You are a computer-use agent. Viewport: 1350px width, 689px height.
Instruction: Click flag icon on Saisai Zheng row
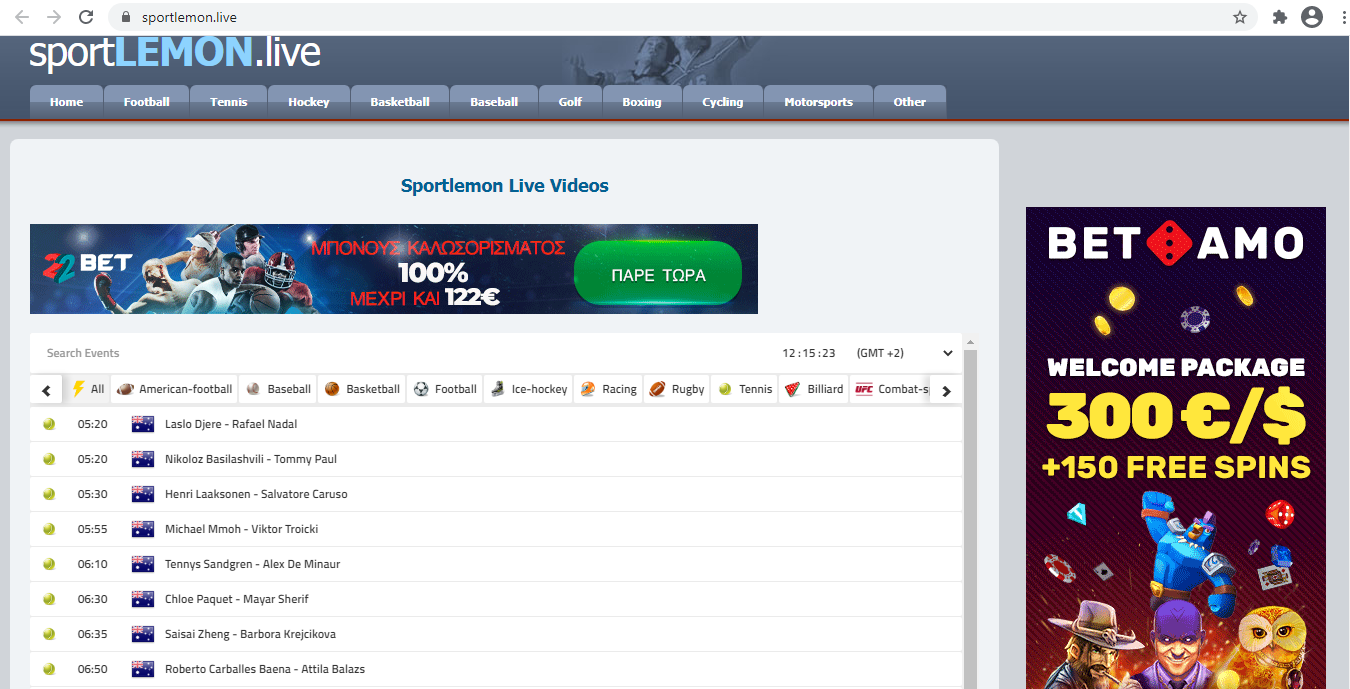[143, 634]
